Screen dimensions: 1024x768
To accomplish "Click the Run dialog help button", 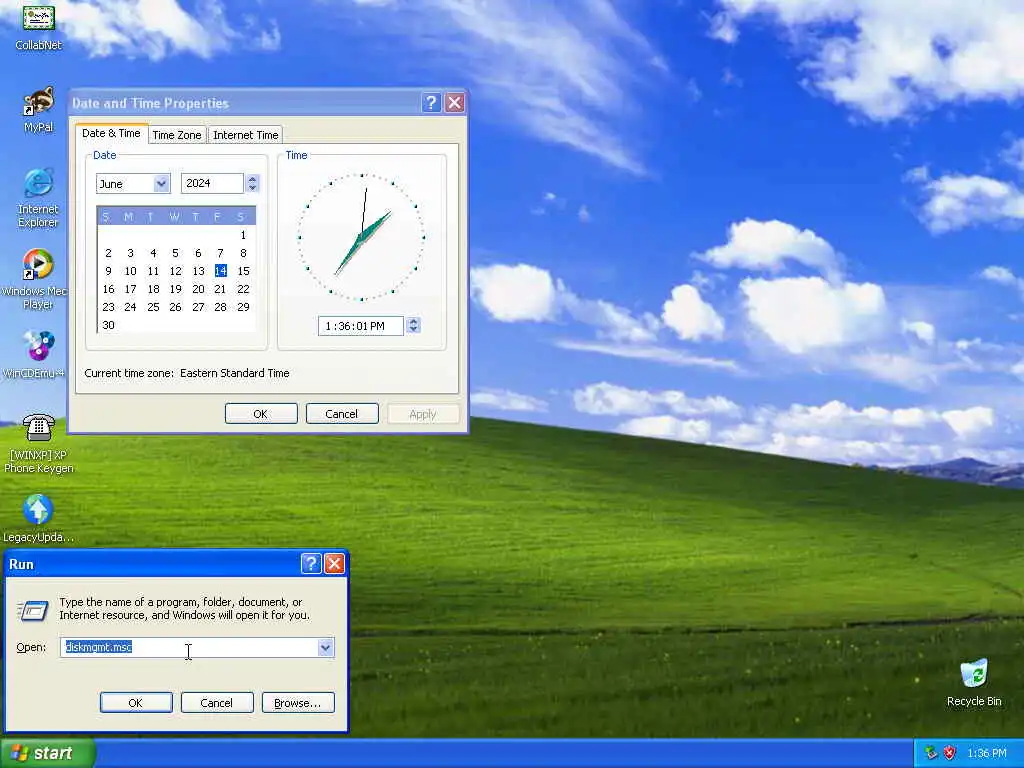I will [311, 564].
